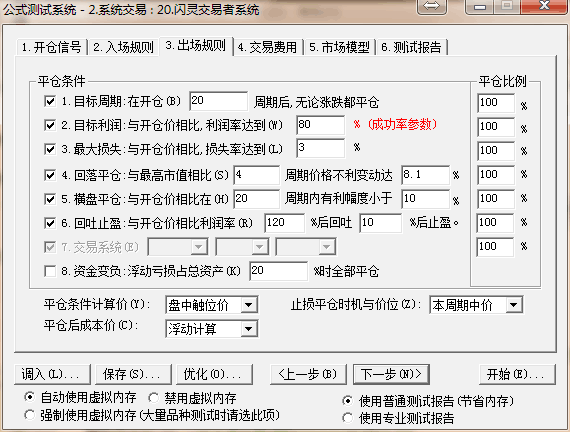Switch to the 1.开仓信号 tab

point(52,47)
